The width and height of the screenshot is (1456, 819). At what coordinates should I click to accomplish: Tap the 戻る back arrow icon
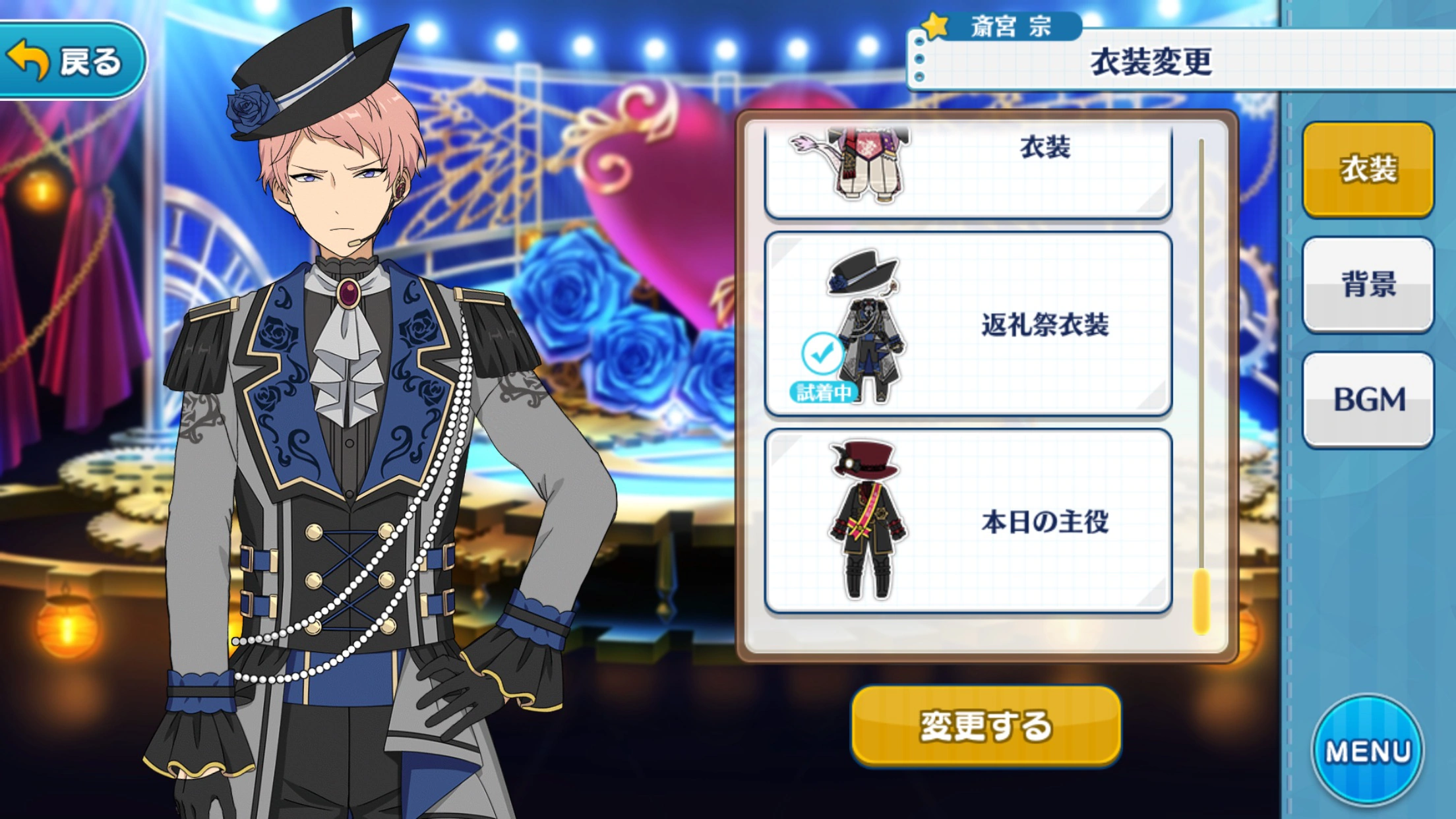coord(28,60)
